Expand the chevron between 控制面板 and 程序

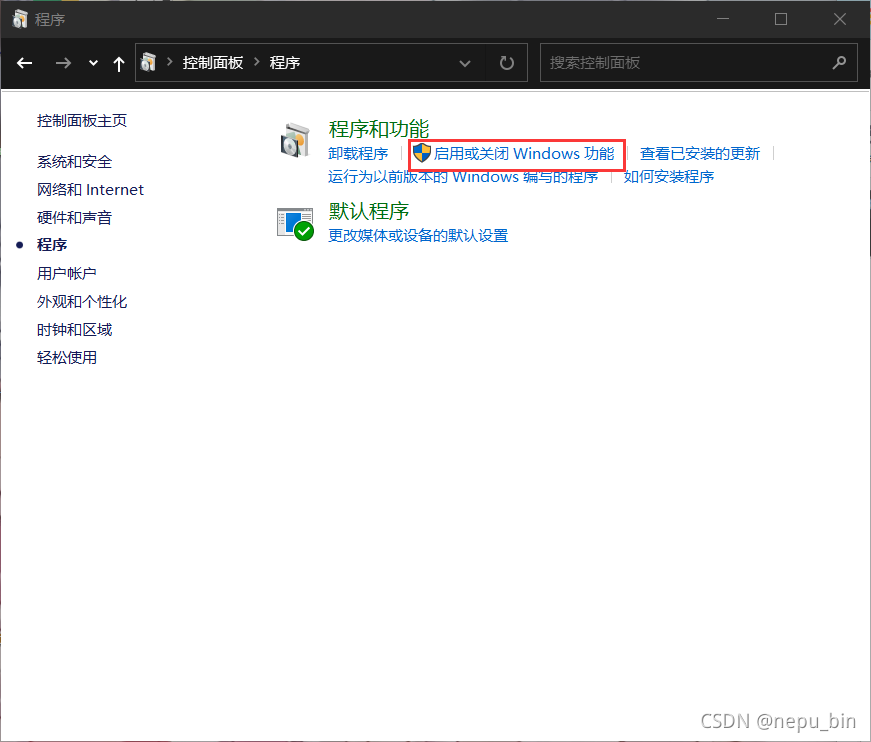(257, 62)
